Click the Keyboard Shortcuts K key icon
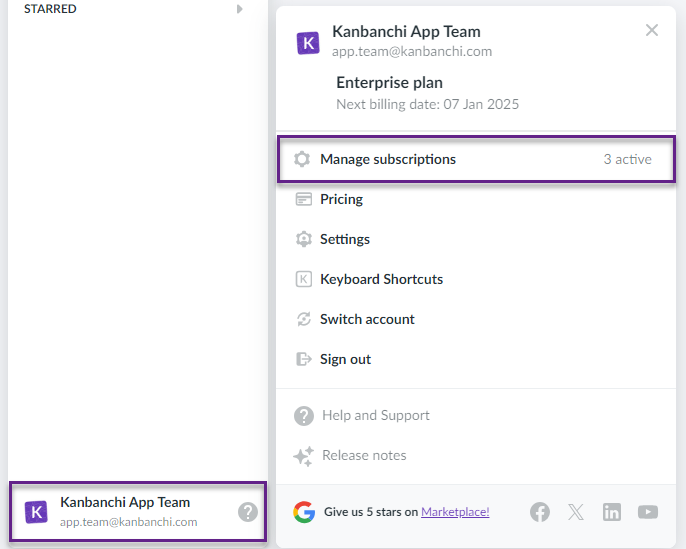This screenshot has width=686, height=549. pyautogui.click(x=304, y=279)
